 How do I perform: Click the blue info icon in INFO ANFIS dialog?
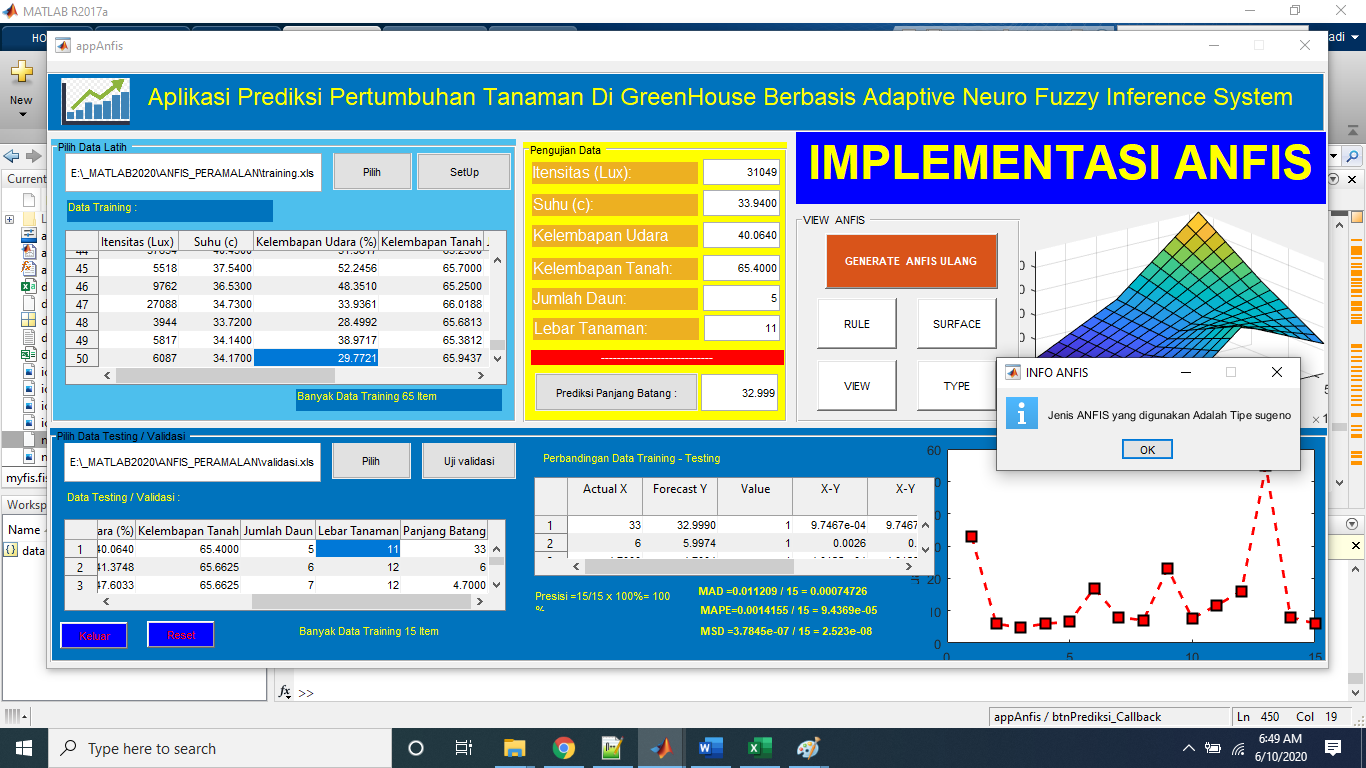[x=1022, y=412]
